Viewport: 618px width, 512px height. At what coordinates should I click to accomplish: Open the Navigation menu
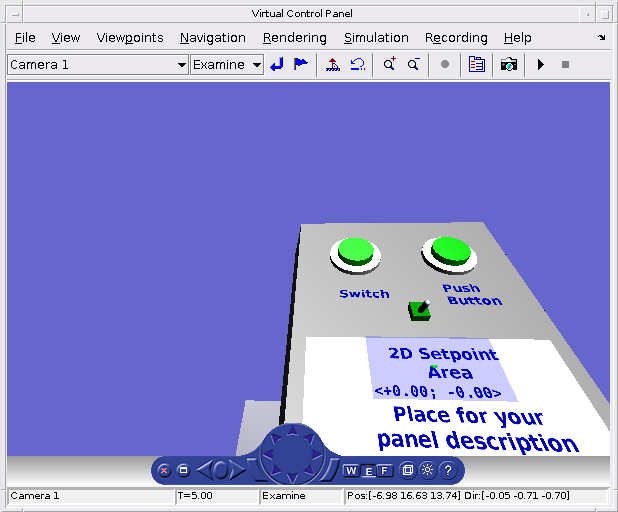coord(213,38)
